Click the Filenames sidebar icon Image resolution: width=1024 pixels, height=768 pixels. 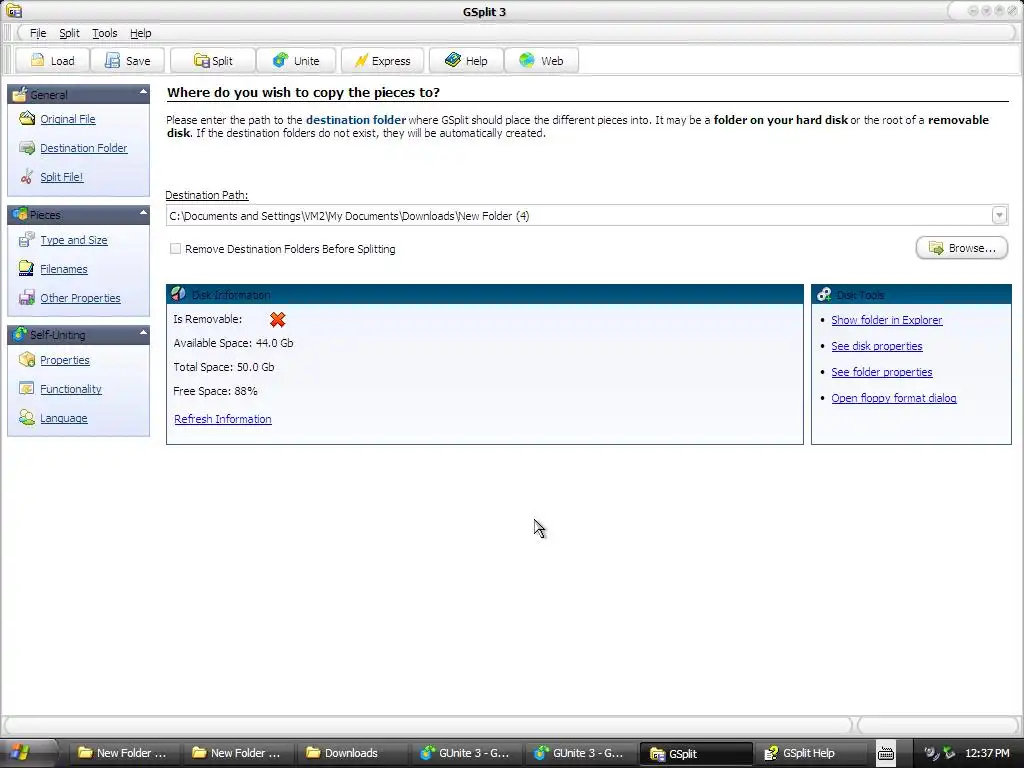click(27, 268)
